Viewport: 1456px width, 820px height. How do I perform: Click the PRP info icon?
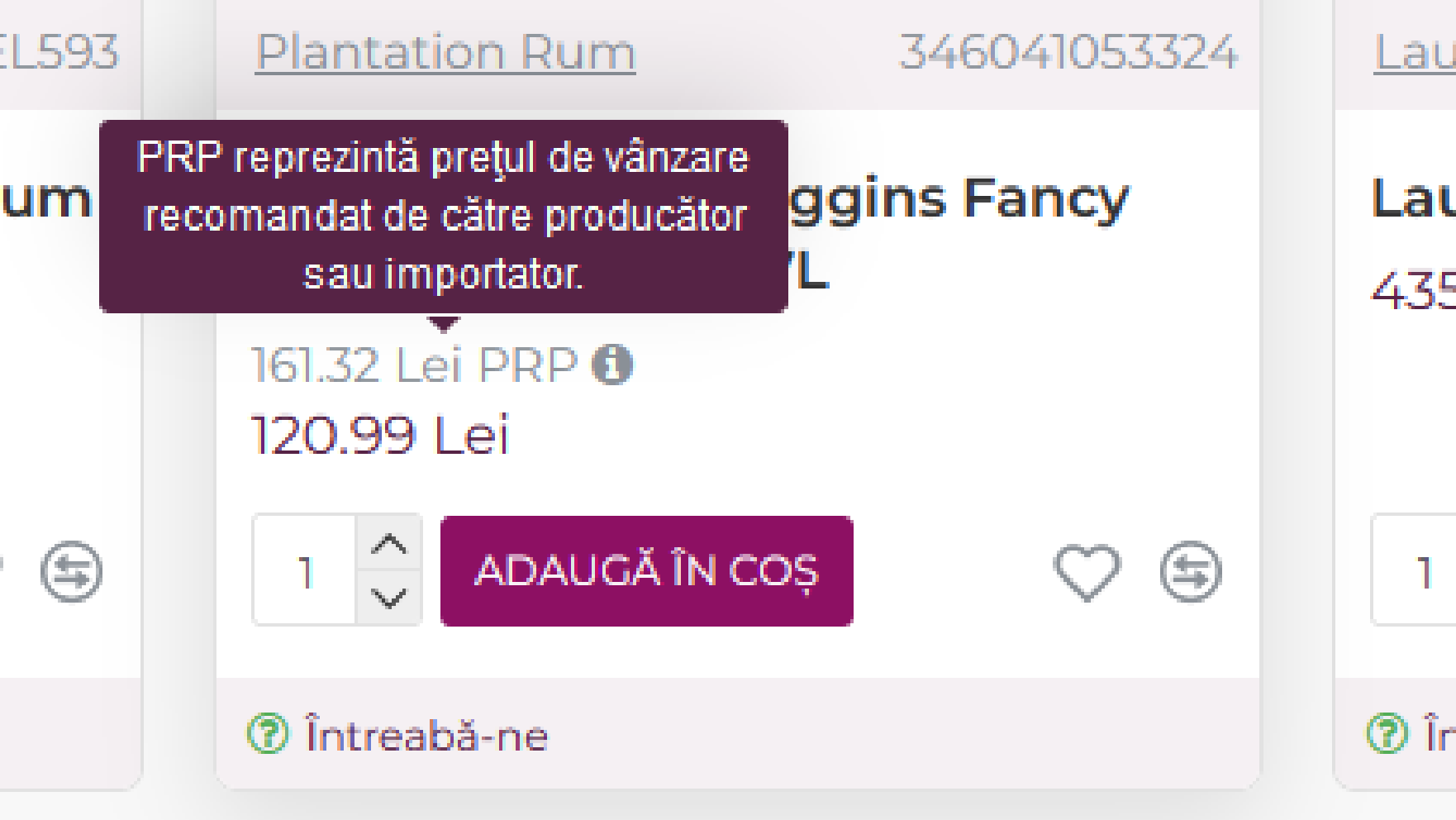[612, 365]
